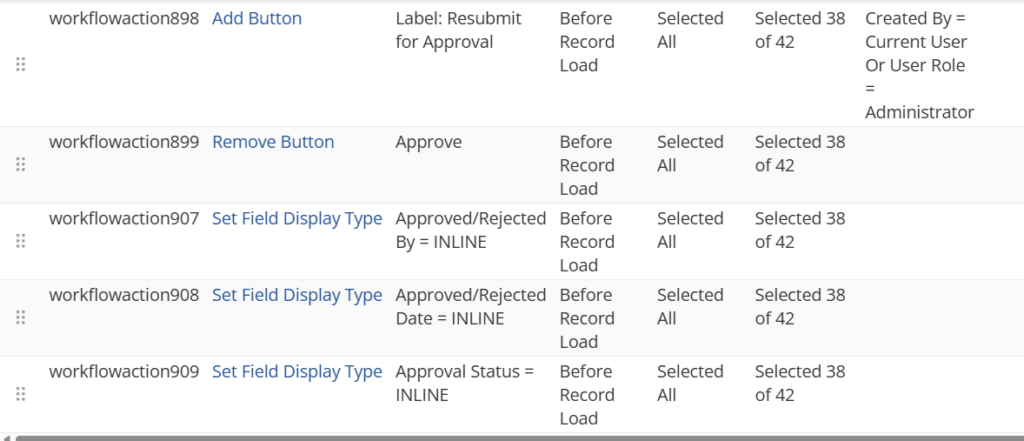Click 'Selected All' in workflowaction907 row
Screen dimensions: 1024x441
[x=690, y=230]
